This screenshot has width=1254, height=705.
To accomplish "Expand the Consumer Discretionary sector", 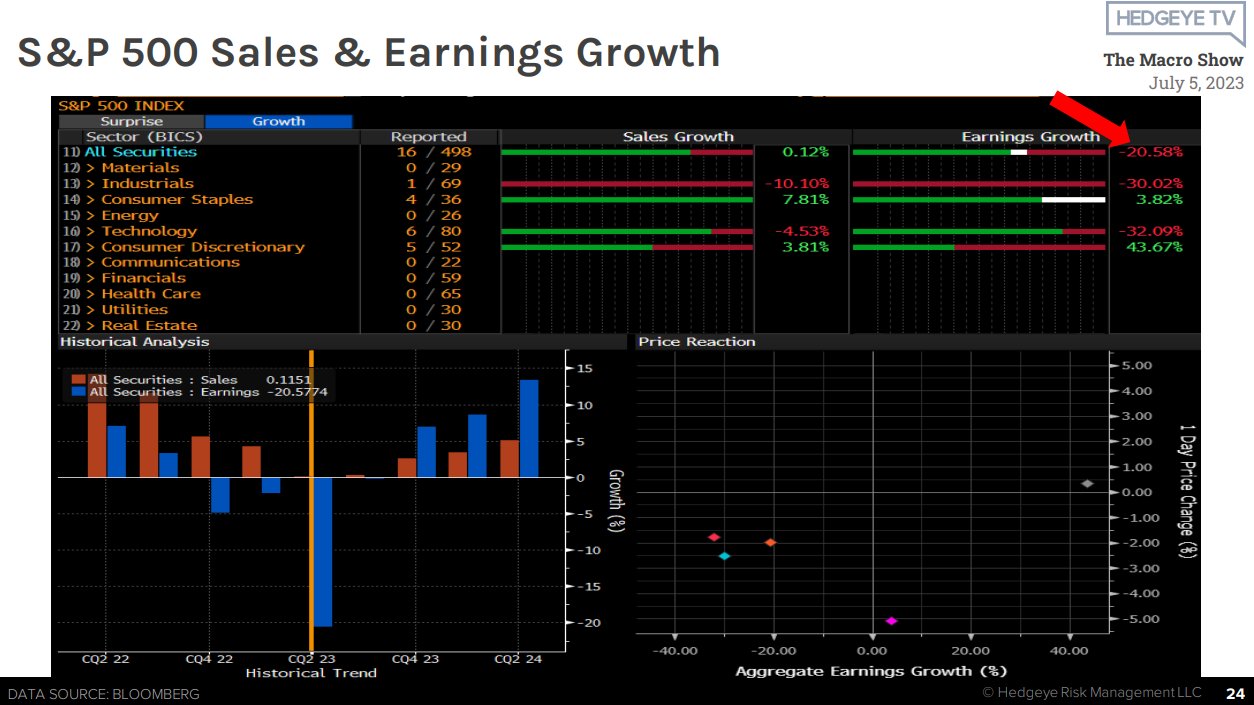I will click(x=202, y=247).
